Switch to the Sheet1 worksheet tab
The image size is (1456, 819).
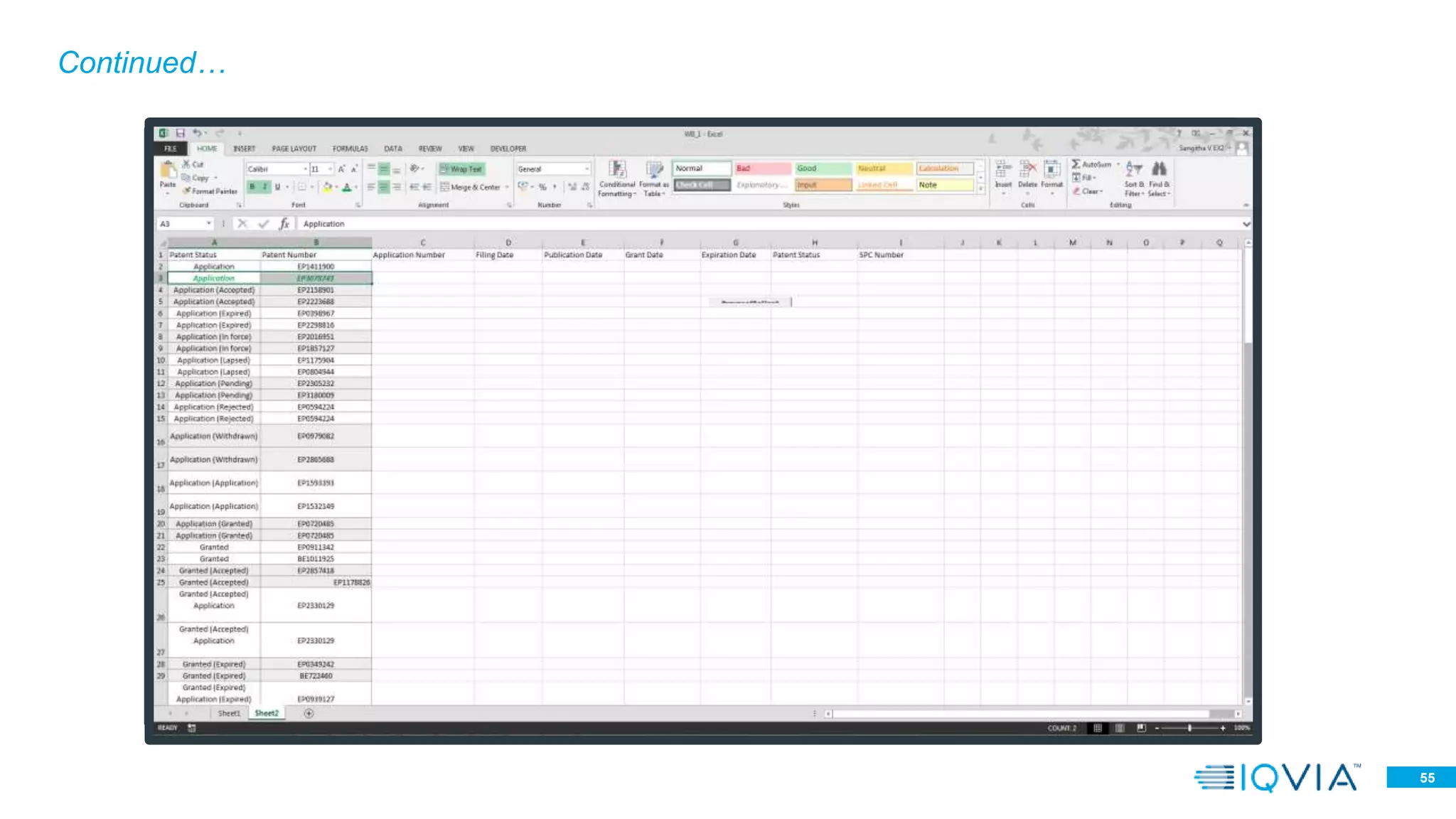pos(229,713)
